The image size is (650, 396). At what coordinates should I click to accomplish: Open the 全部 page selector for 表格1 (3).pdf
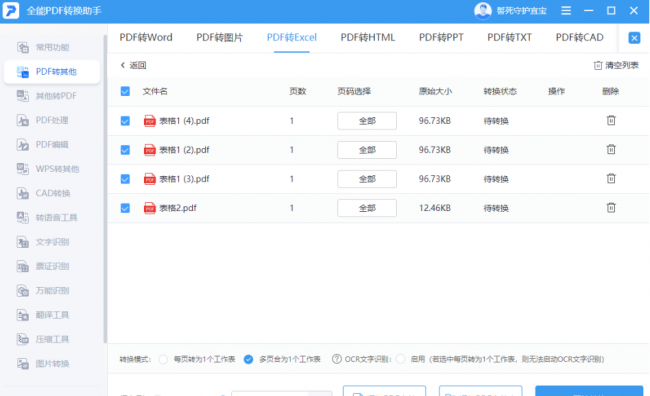(367, 179)
